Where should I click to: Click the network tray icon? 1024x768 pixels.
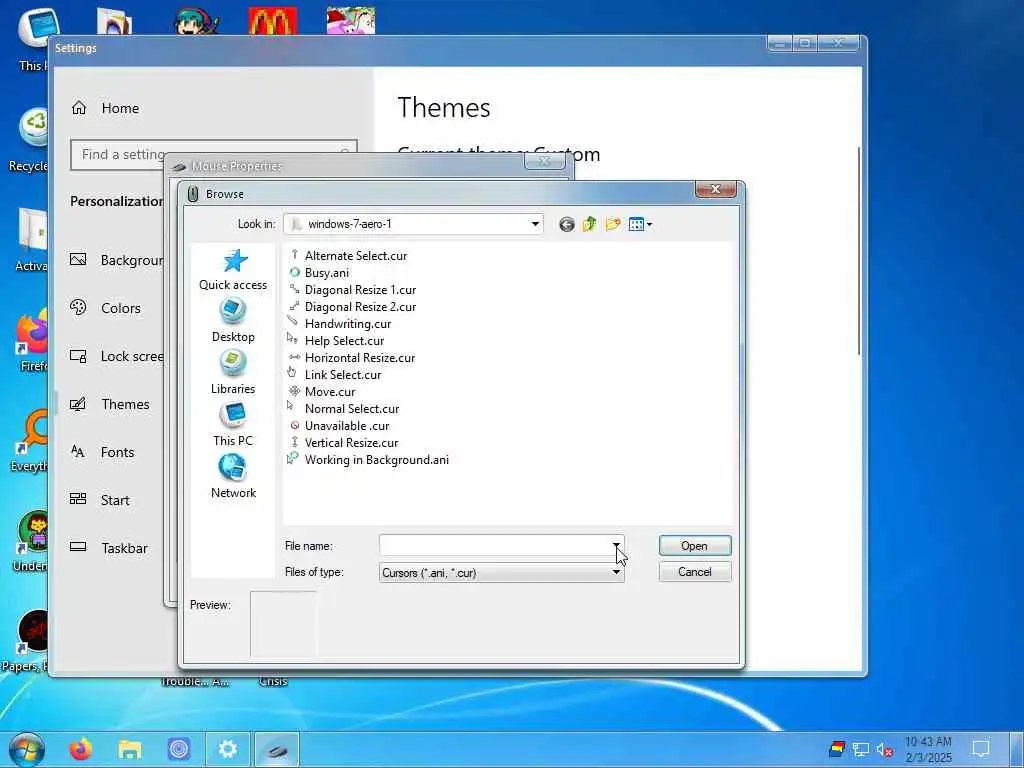pos(861,750)
